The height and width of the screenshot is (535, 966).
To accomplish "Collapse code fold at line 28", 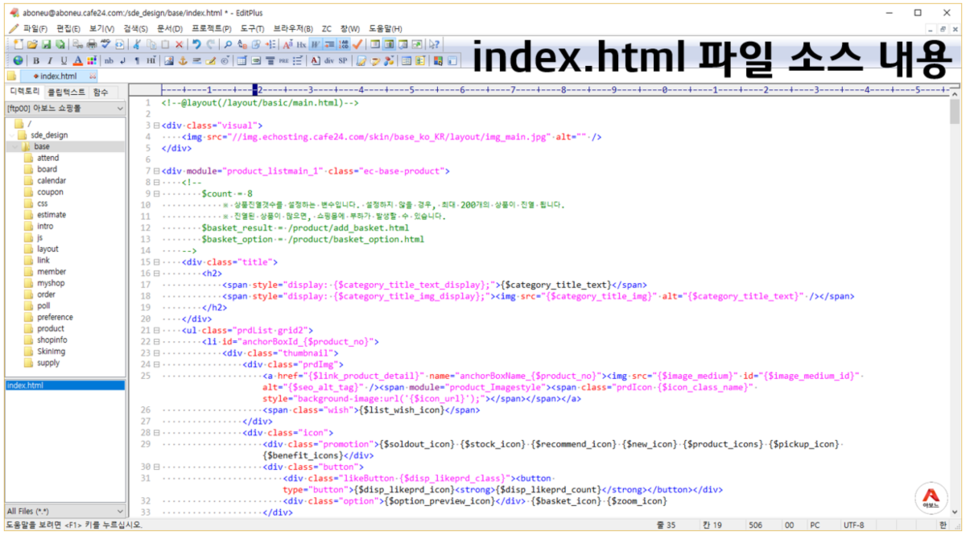I will 156,433.
